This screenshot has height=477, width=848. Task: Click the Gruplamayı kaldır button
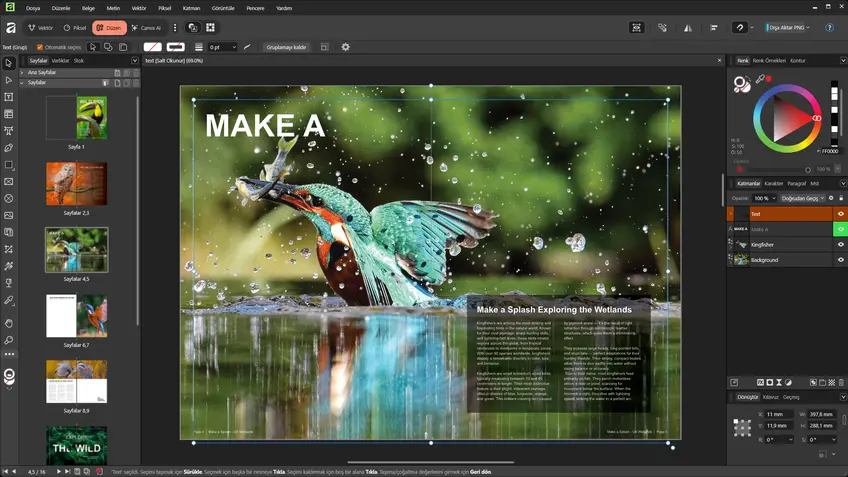[x=286, y=47]
